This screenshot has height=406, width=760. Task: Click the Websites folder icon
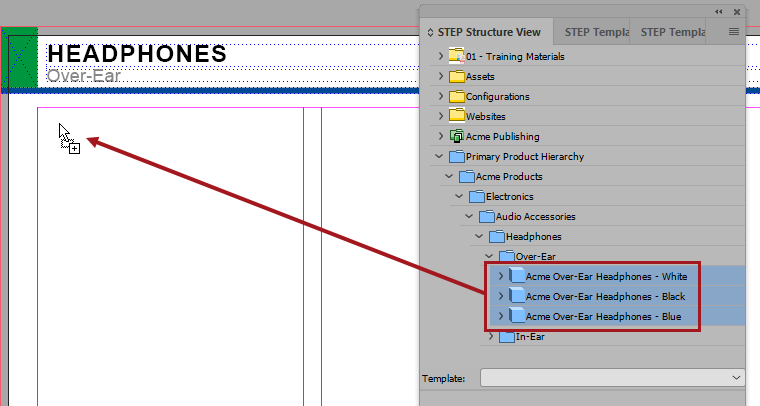pyautogui.click(x=457, y=116)
